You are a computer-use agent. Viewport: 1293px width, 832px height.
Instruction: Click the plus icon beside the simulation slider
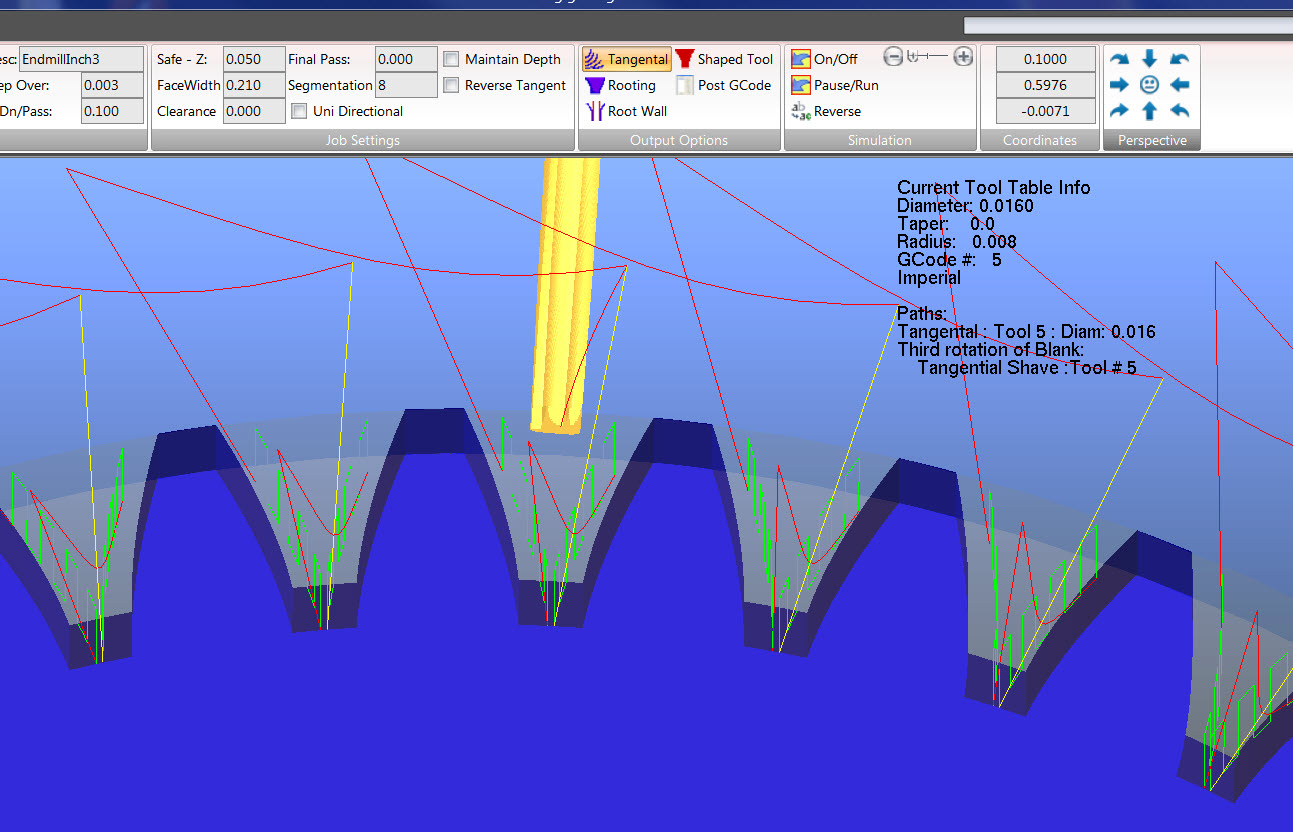point(963,57)
